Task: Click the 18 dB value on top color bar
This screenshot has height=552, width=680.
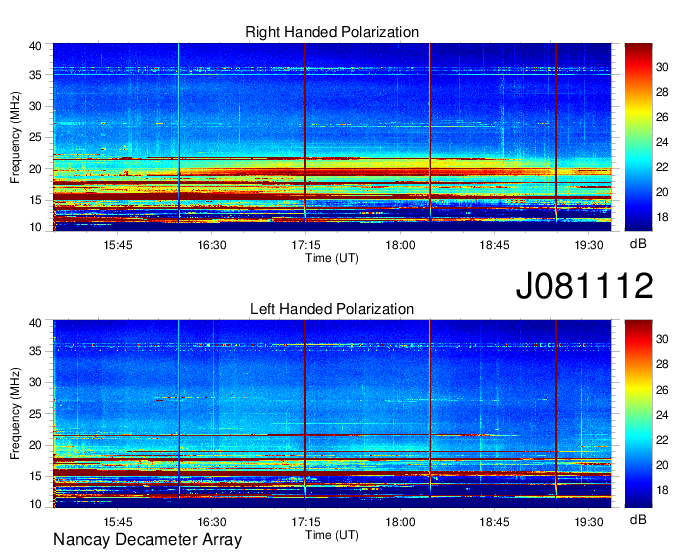Action: coord(662,217)
